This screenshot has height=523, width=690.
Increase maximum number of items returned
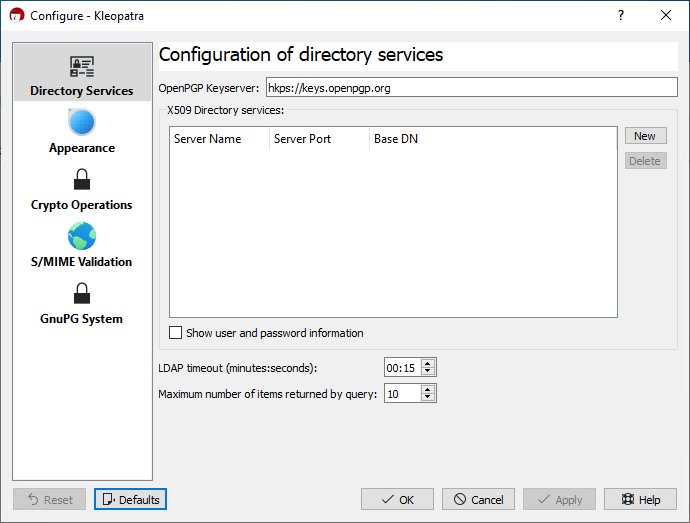(428, 389)
